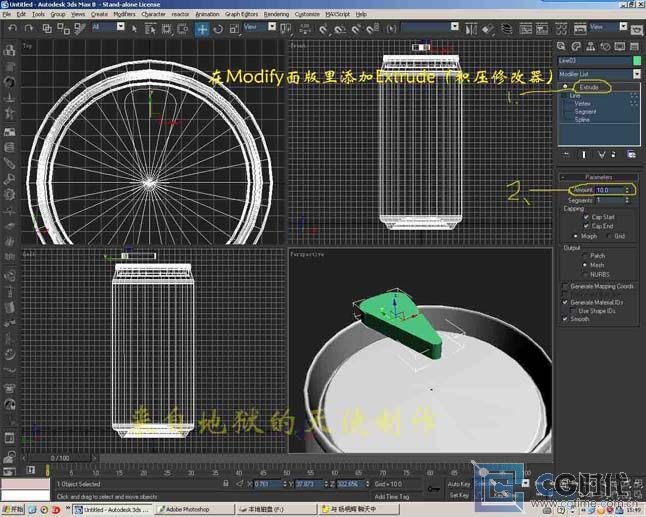The image size is (646, 517).
Task: Open the Motion panel tab icon
Action: pyautogui.click(x=605, y=47)
